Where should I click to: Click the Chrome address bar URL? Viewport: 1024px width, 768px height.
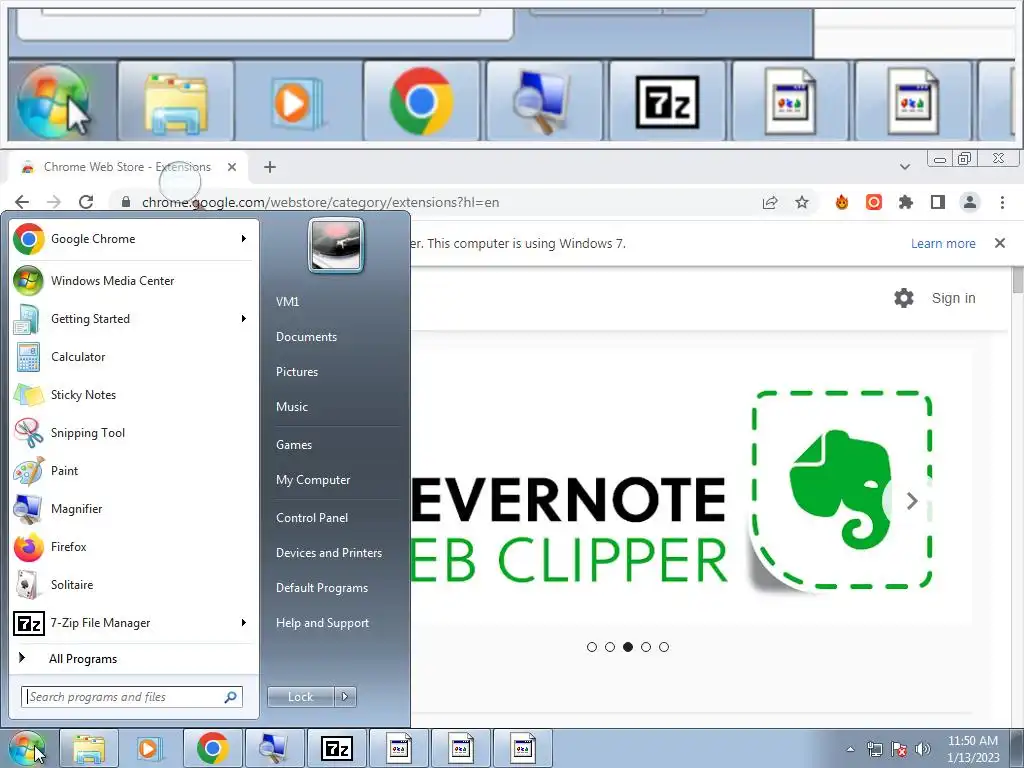click(320, 202)
